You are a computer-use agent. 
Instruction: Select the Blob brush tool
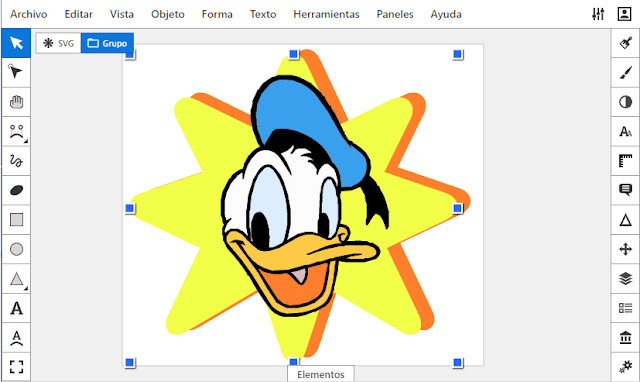coord(16,190)
